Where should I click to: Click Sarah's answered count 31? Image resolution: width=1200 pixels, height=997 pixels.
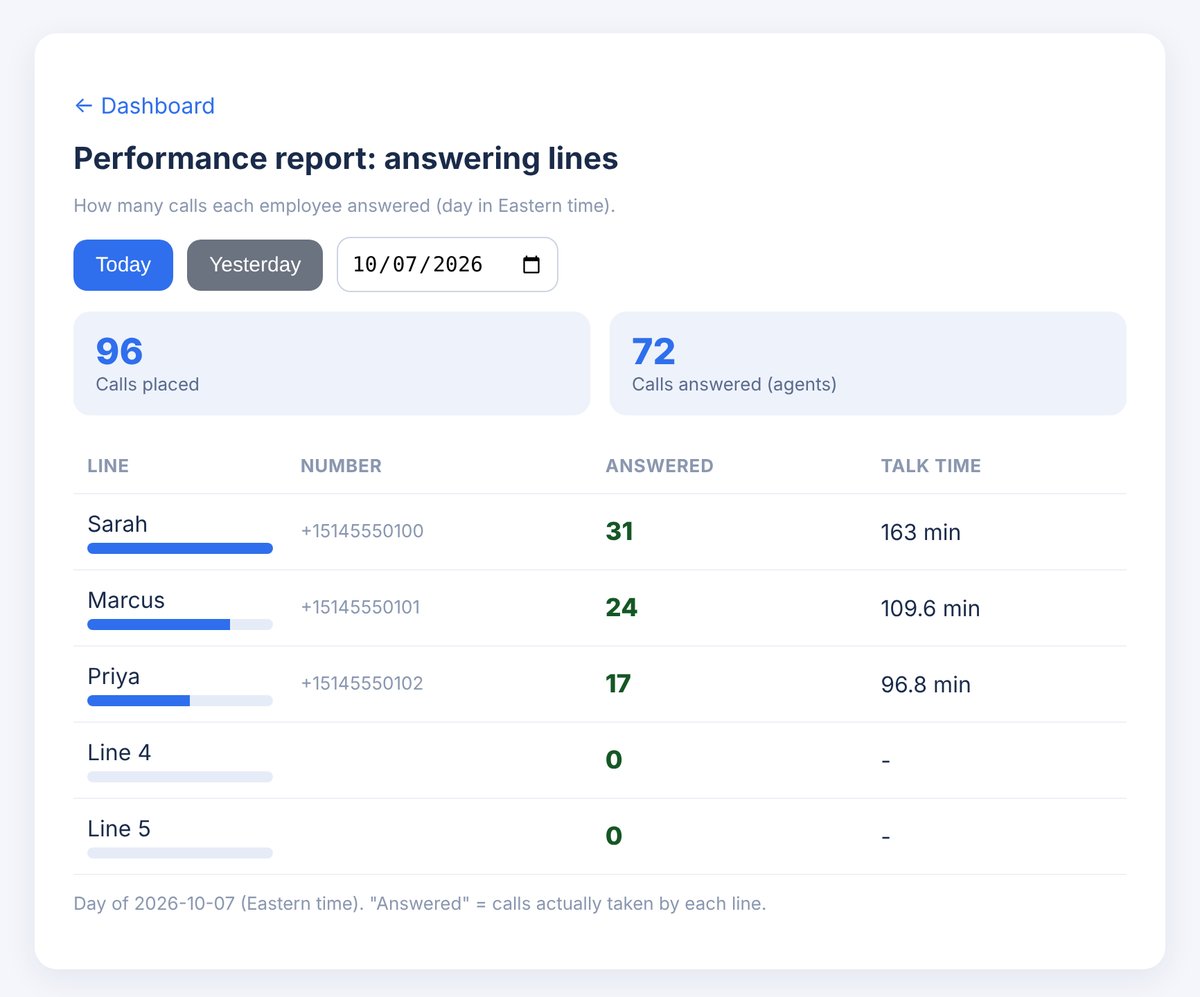(x=620, y=531)
